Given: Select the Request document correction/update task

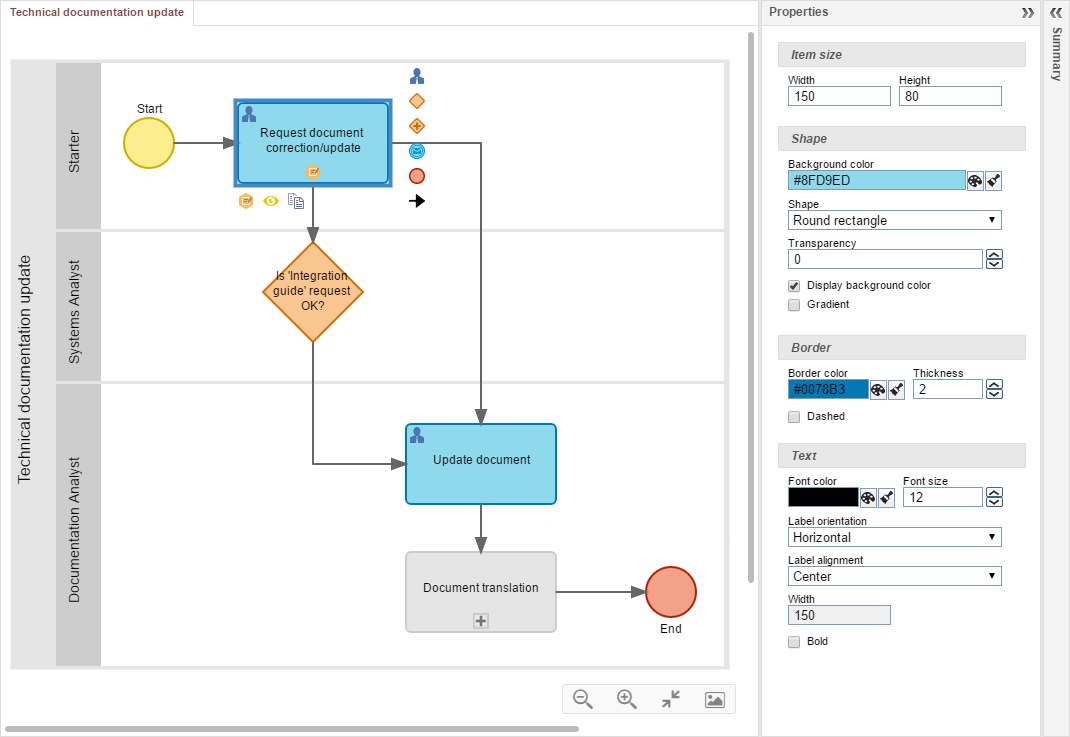Looking at the screenshot, I should tap(313, 143).
